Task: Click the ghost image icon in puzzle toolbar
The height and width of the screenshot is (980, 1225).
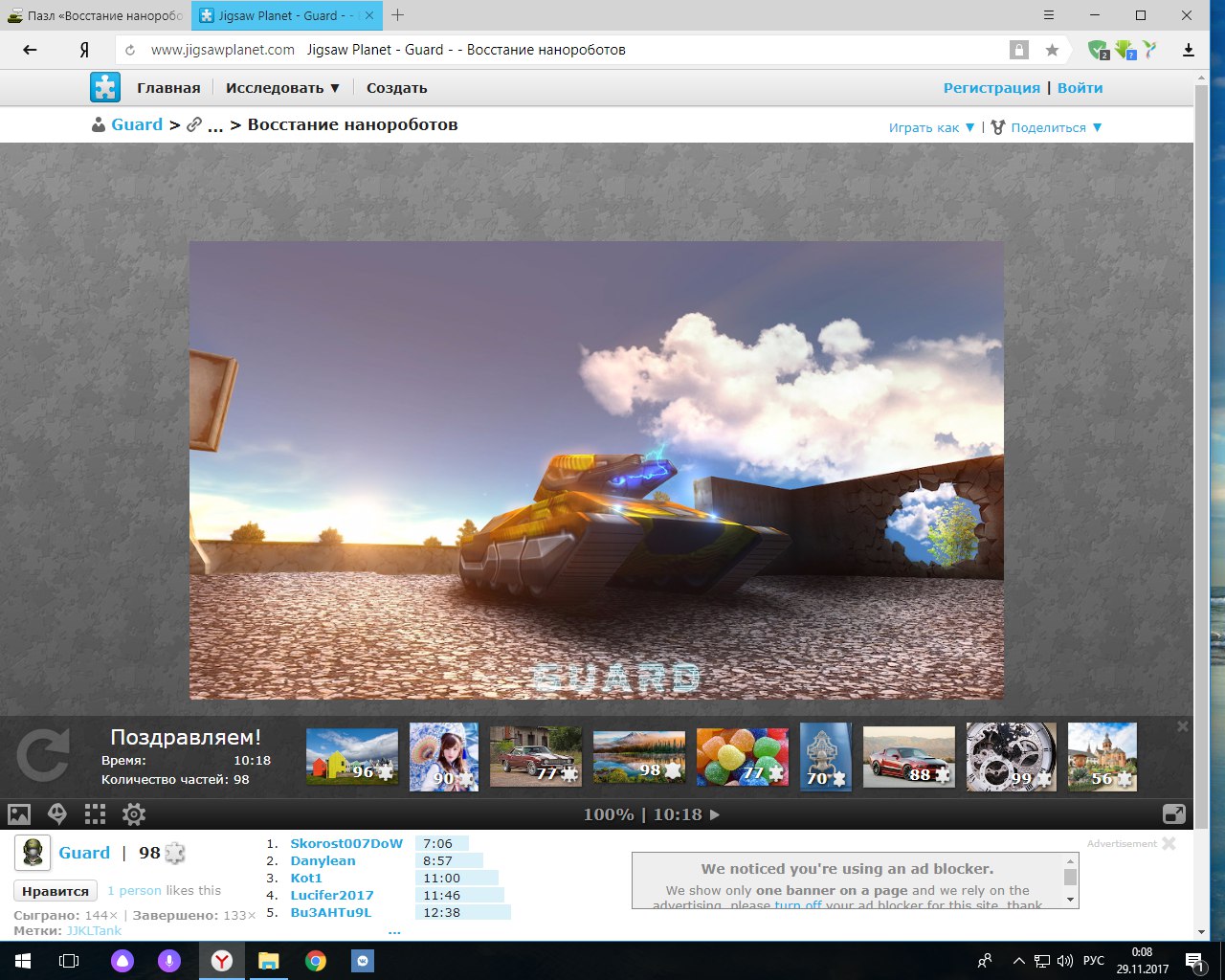Action: point(57,814)
